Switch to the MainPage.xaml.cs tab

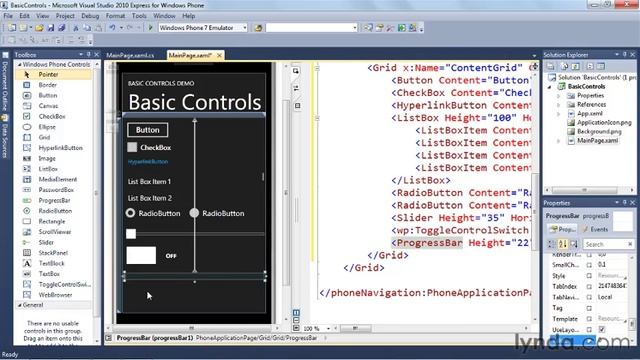130,55
